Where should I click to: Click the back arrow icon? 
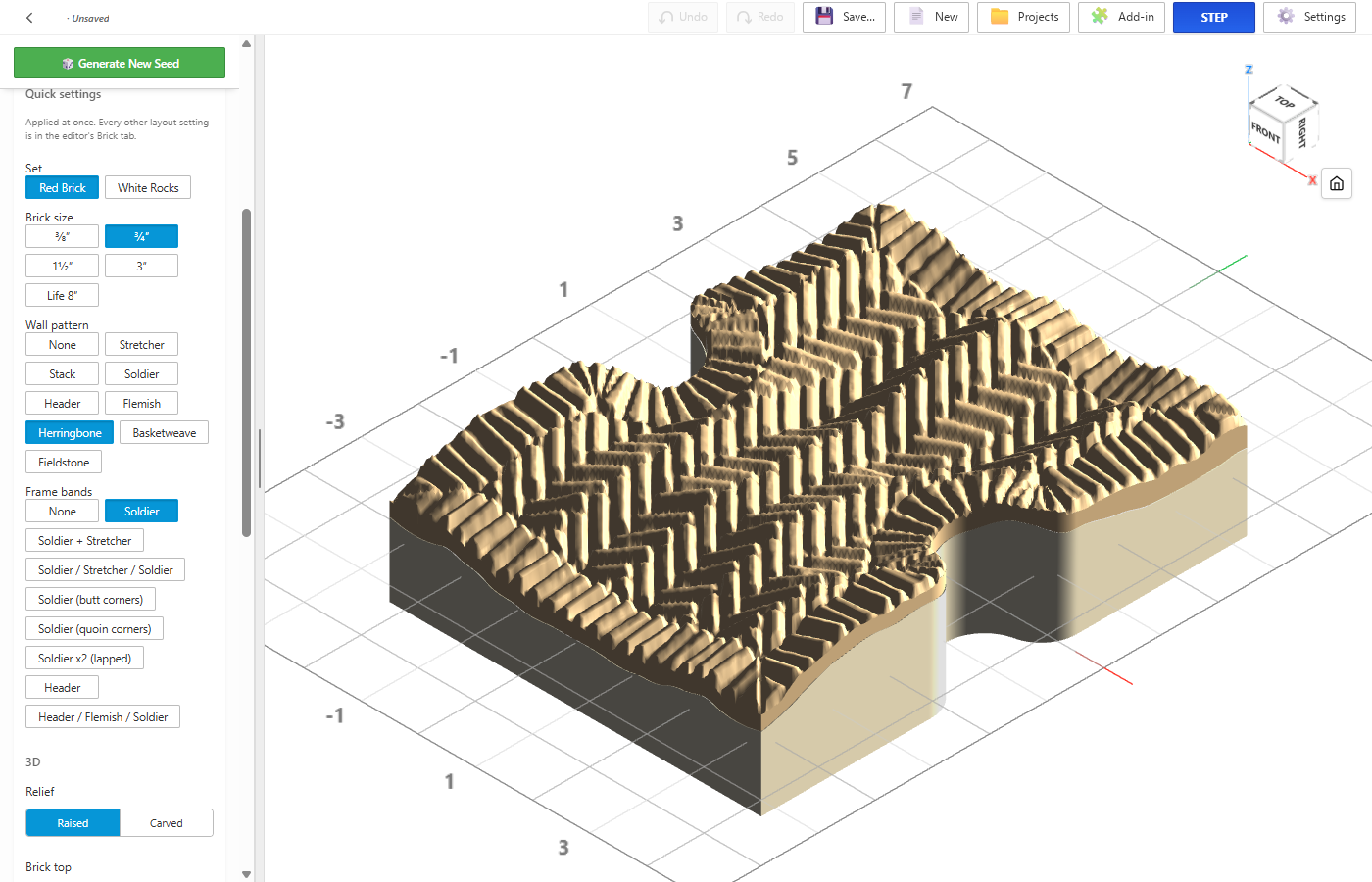[x=29, y=18]
